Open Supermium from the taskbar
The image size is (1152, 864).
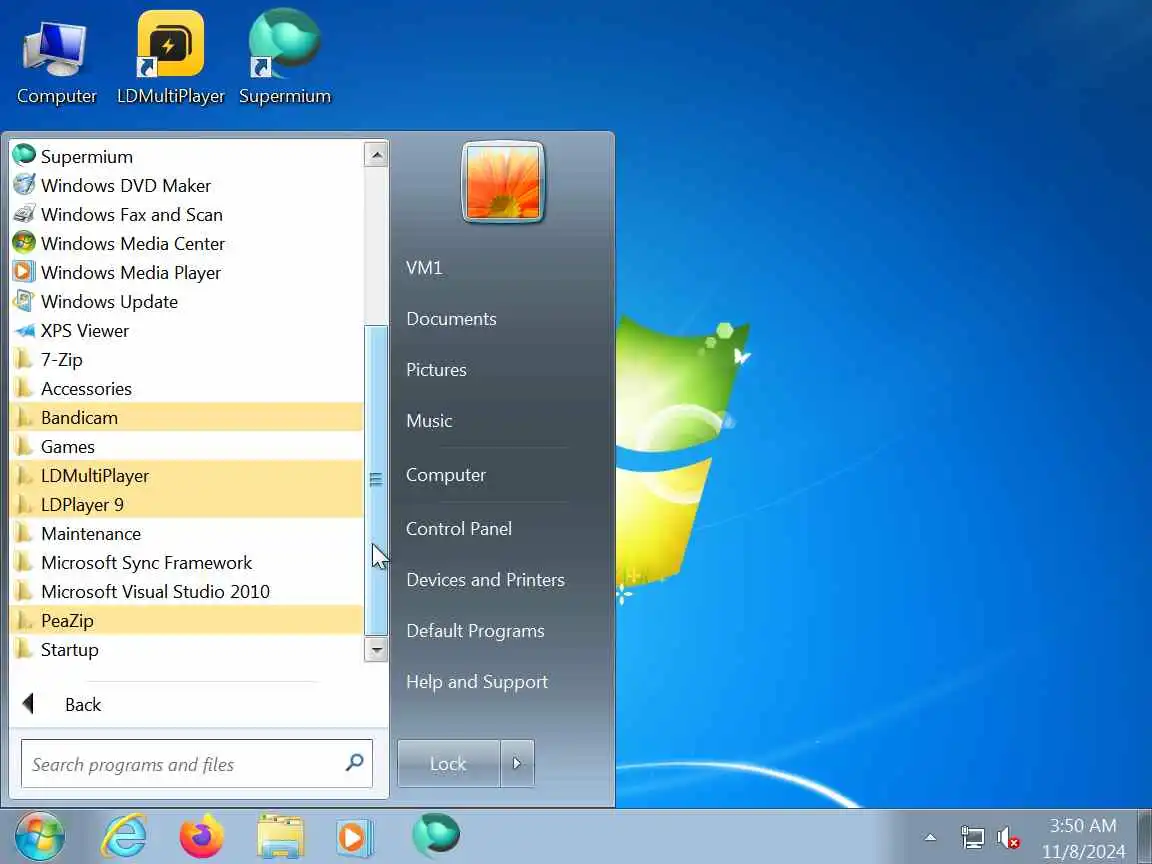point(436,836)
